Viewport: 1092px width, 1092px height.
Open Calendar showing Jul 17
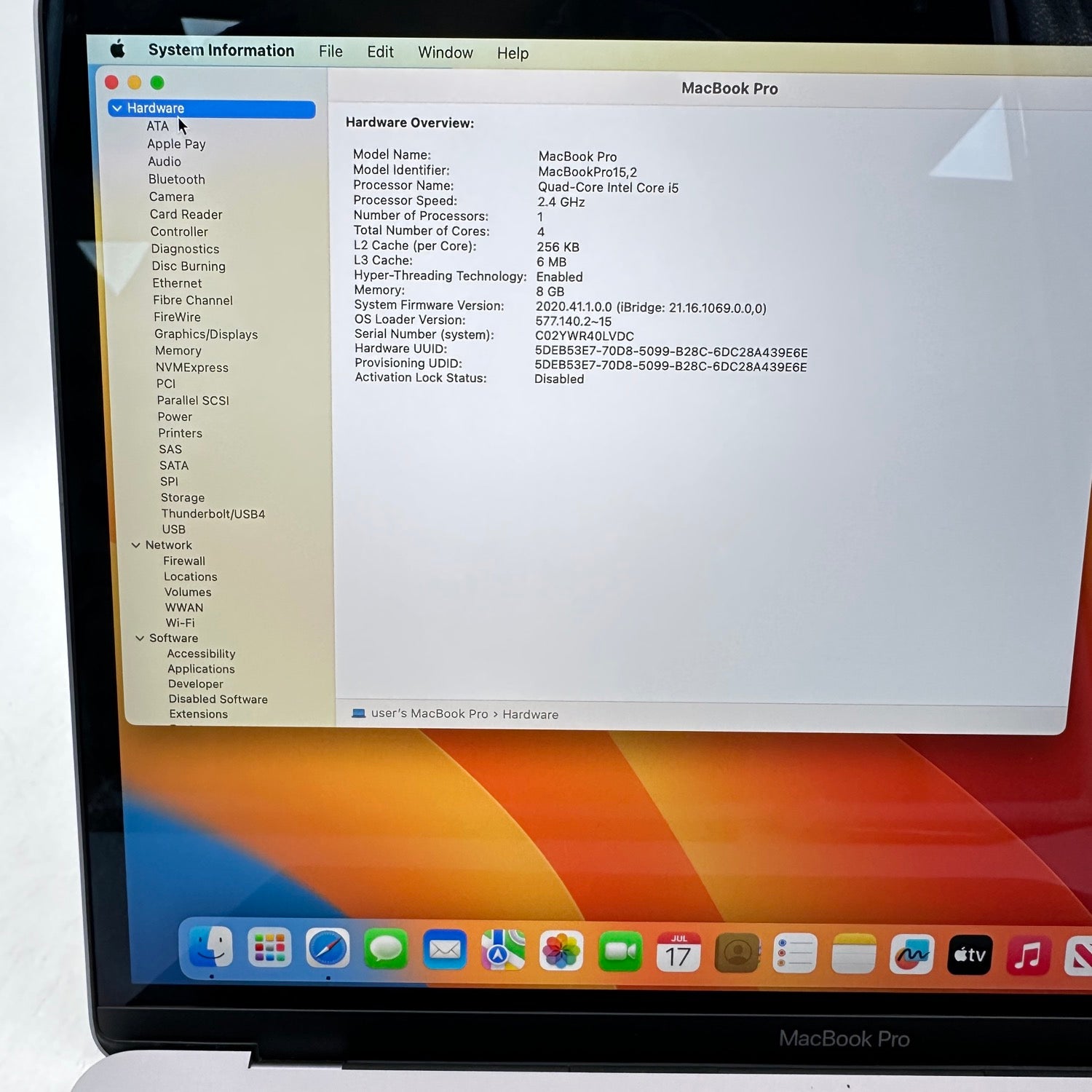(678, 953)
